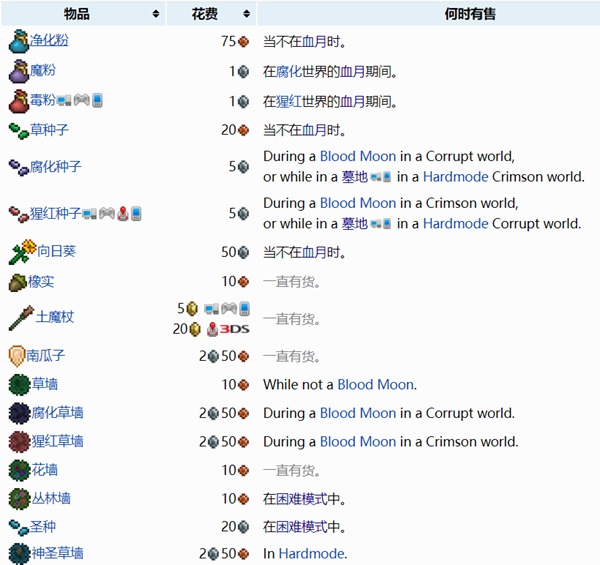The width and height of the screenshot is (600, 565).
Task: Click the Acorn (橡实) item icon
Action: tap(18, 283)
